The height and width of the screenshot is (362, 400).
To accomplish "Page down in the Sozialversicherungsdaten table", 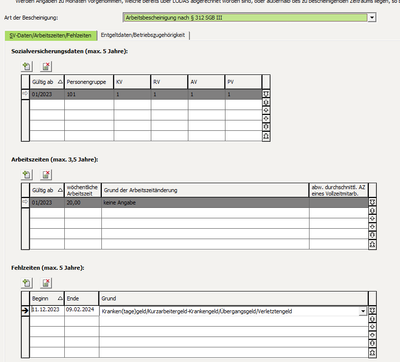I will tap(266, 127).
